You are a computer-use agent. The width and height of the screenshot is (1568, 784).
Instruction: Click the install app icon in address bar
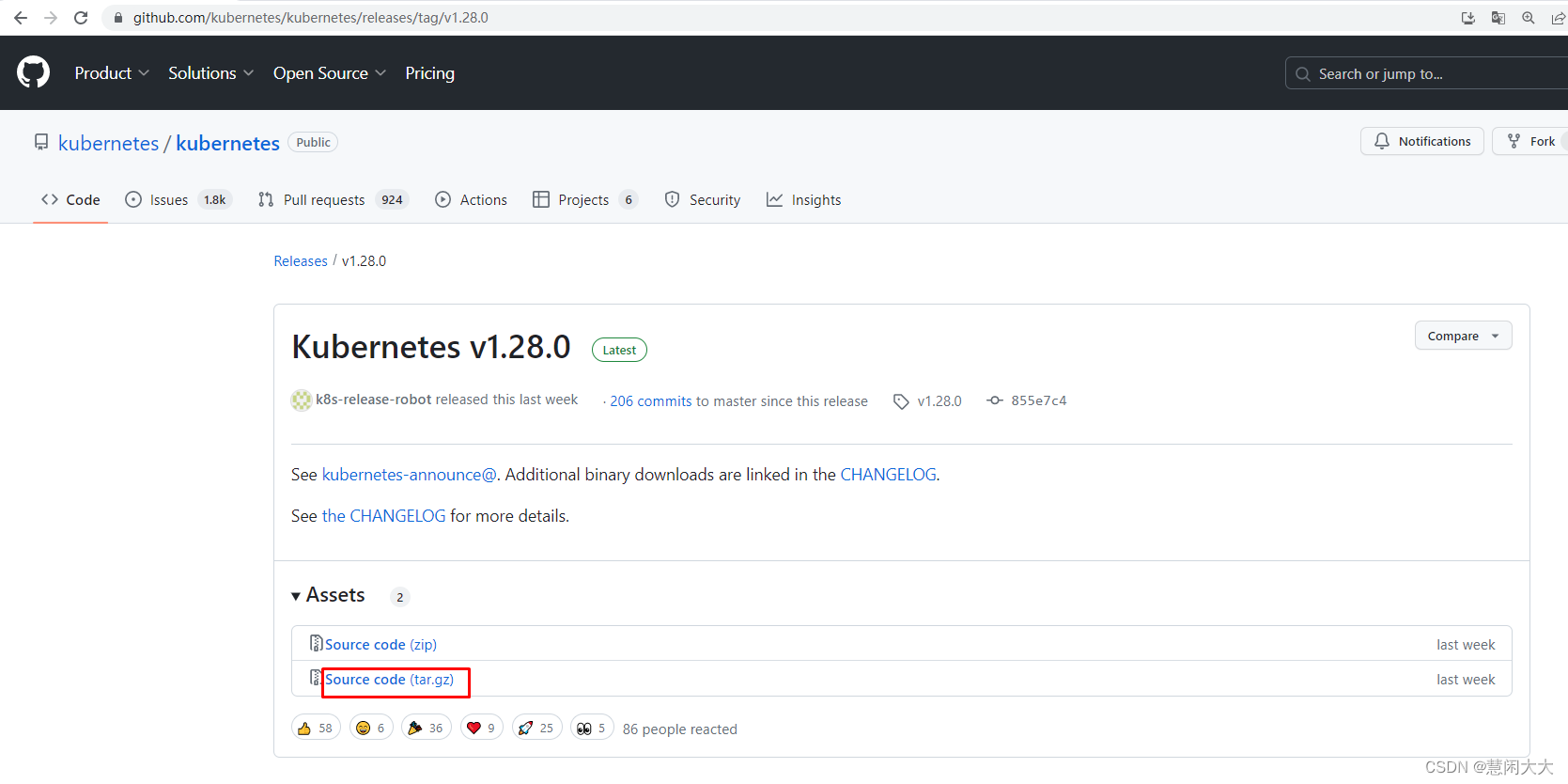tap(1468, 18)
